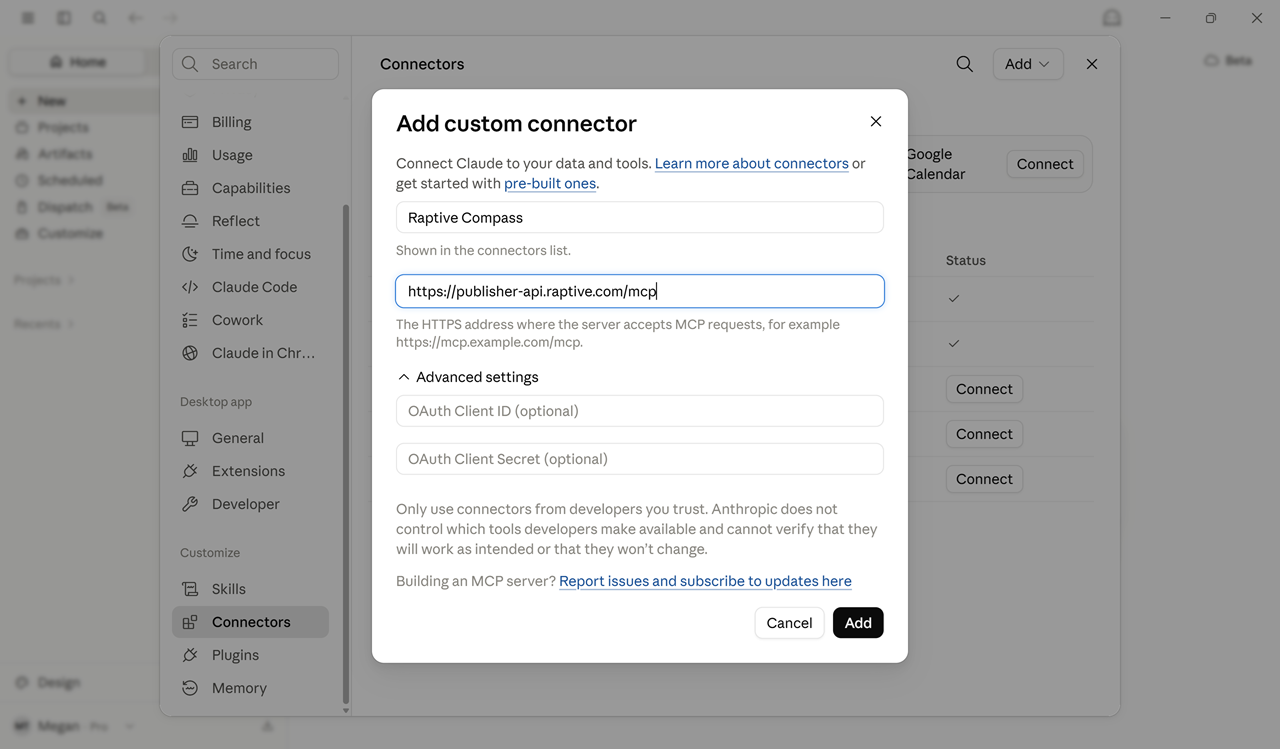Screen dimensions: 1280x749
Task: Connect the Google Calendar connector
Action: pos(1045,164)
